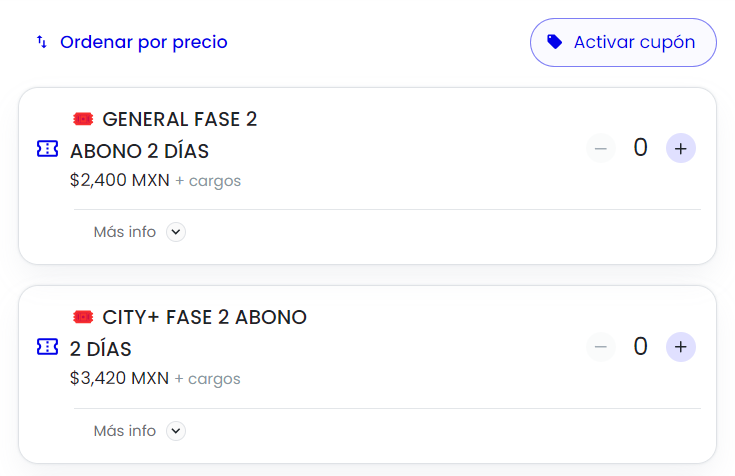Click the red ticket emoji before CITY+ FASE 2

click(x=83, y=317)
